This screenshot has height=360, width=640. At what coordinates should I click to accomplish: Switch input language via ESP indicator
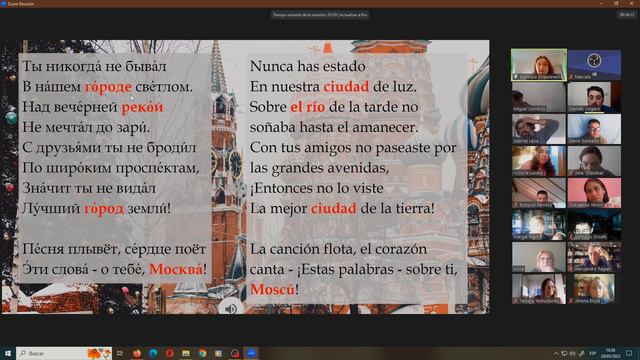593,353
